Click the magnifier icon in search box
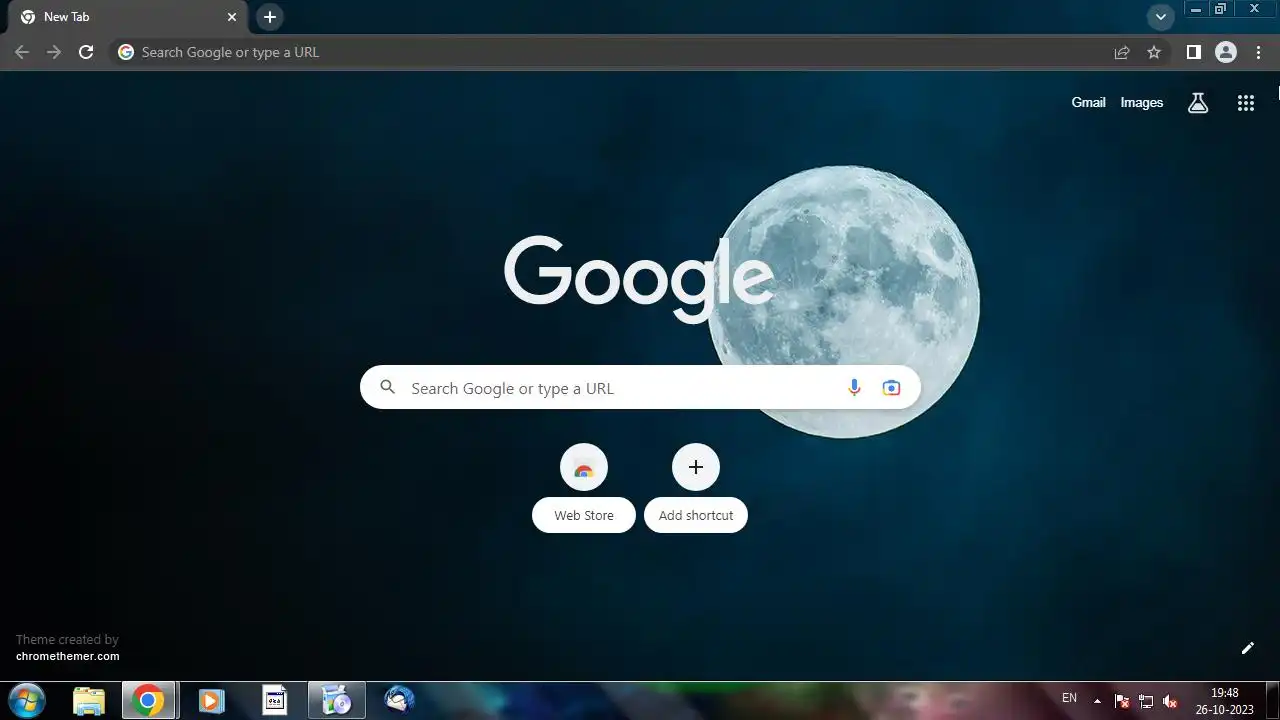Image resolution: width=1280 pixels, height=720 pixels. [x=388, y=388]
